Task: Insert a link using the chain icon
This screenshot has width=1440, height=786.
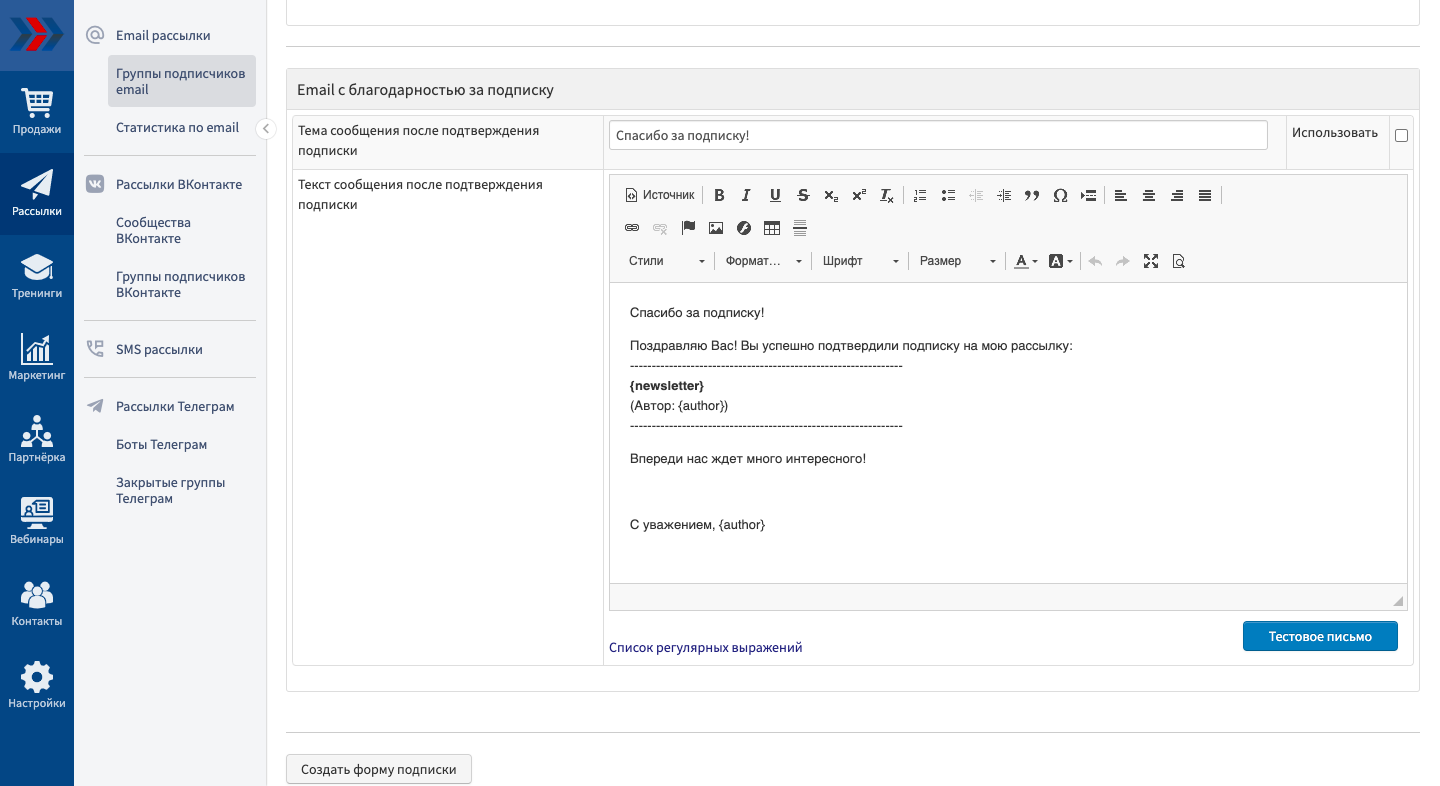Action: (632, 228)
